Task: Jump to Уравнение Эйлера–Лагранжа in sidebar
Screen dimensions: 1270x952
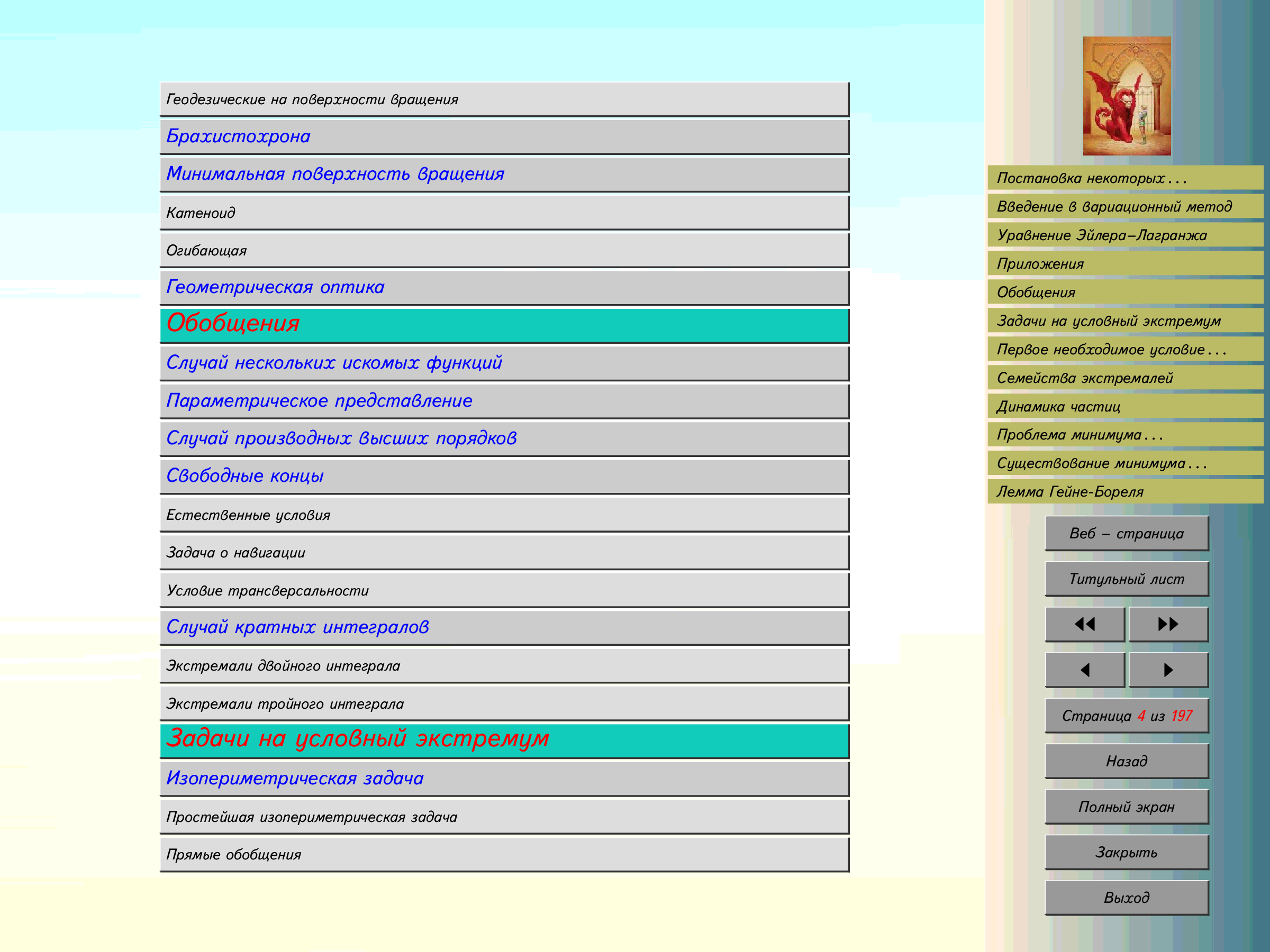Action: [x=1101, y=235]
